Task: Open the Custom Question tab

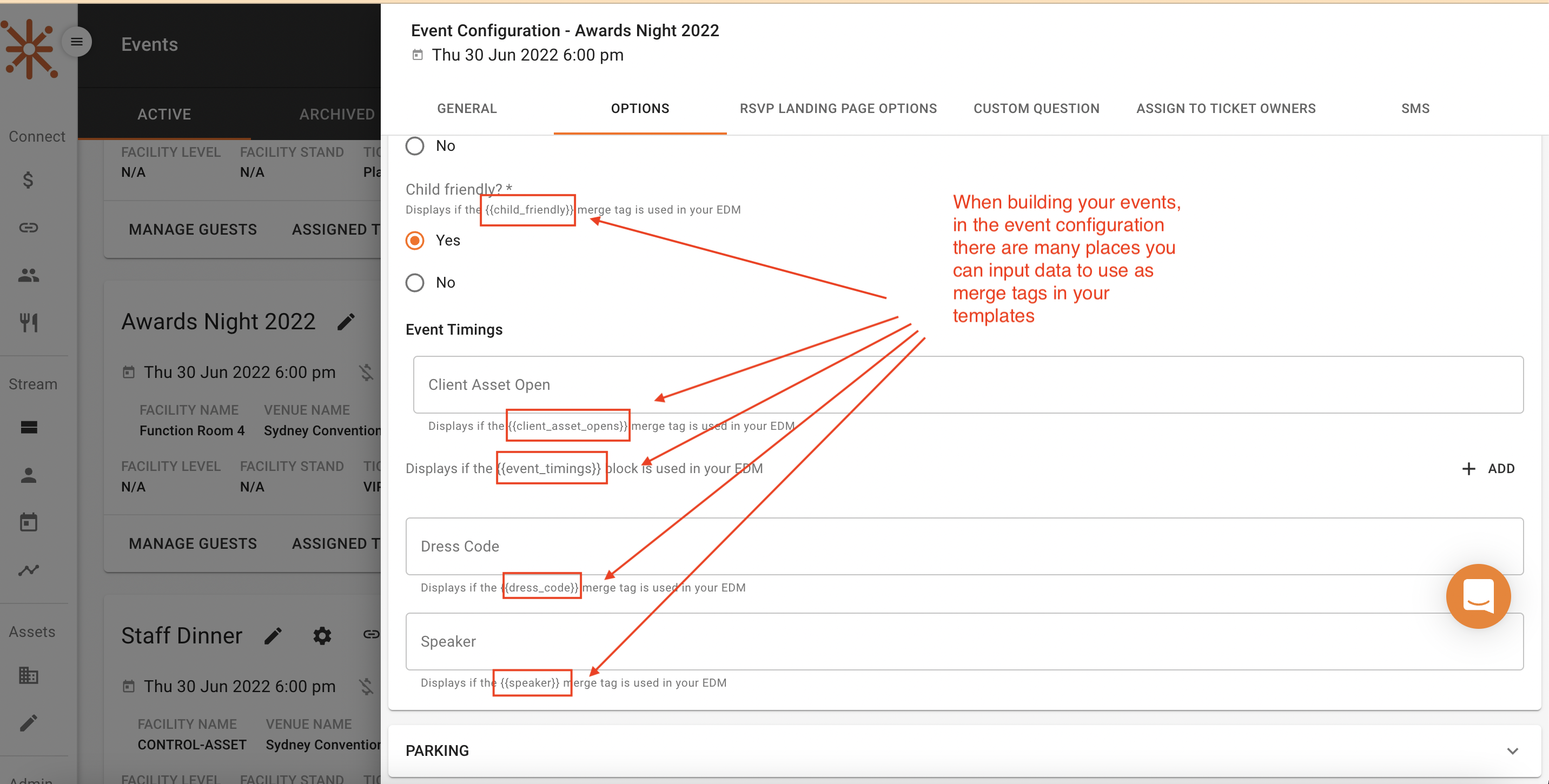Action: tap(1036, 109)
